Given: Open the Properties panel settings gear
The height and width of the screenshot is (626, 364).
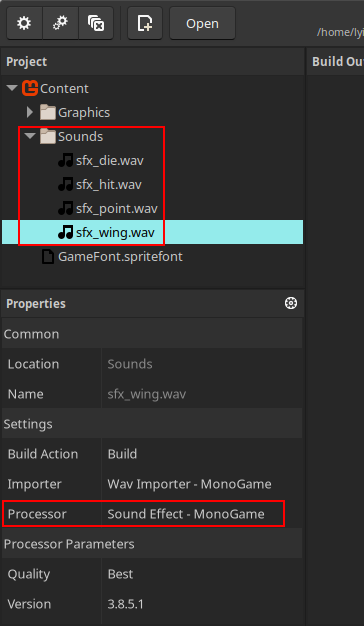Looking at the screenshot, I should (x=291, y=303).
